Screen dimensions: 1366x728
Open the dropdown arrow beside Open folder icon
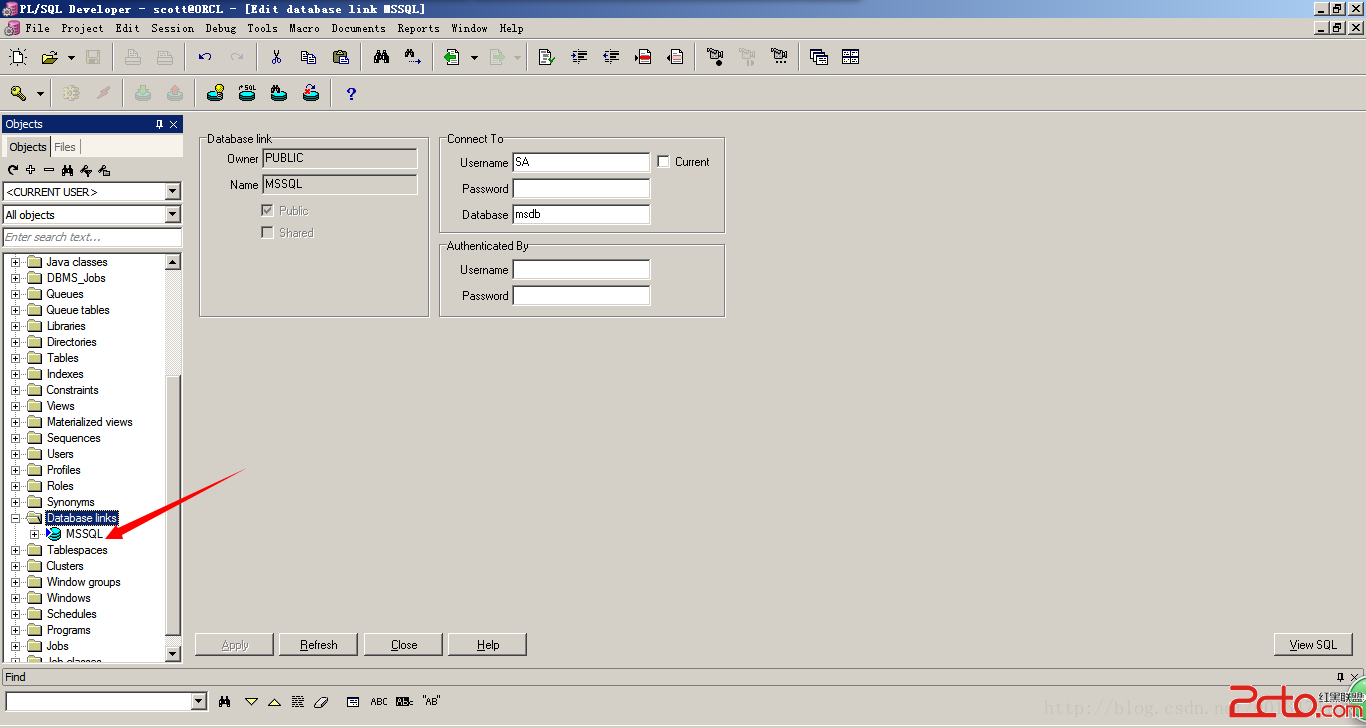pos(71,58)
